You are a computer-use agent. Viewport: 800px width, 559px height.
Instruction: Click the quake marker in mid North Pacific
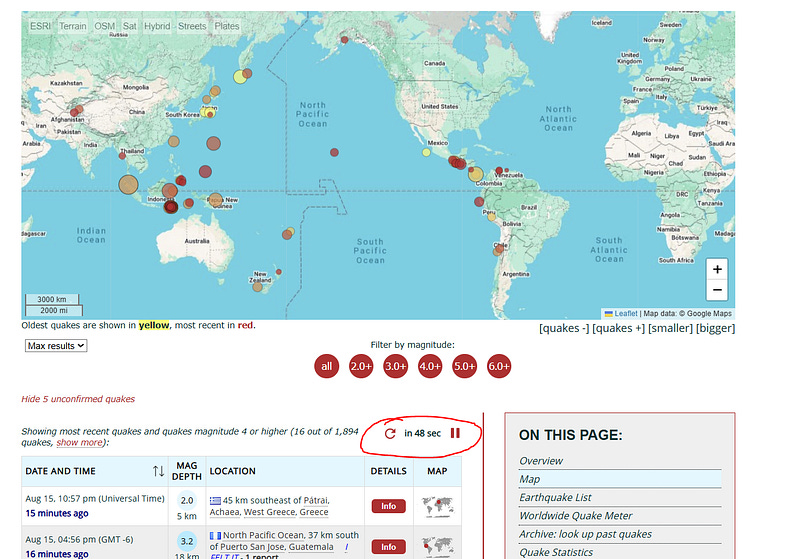[x=334, y=153]
